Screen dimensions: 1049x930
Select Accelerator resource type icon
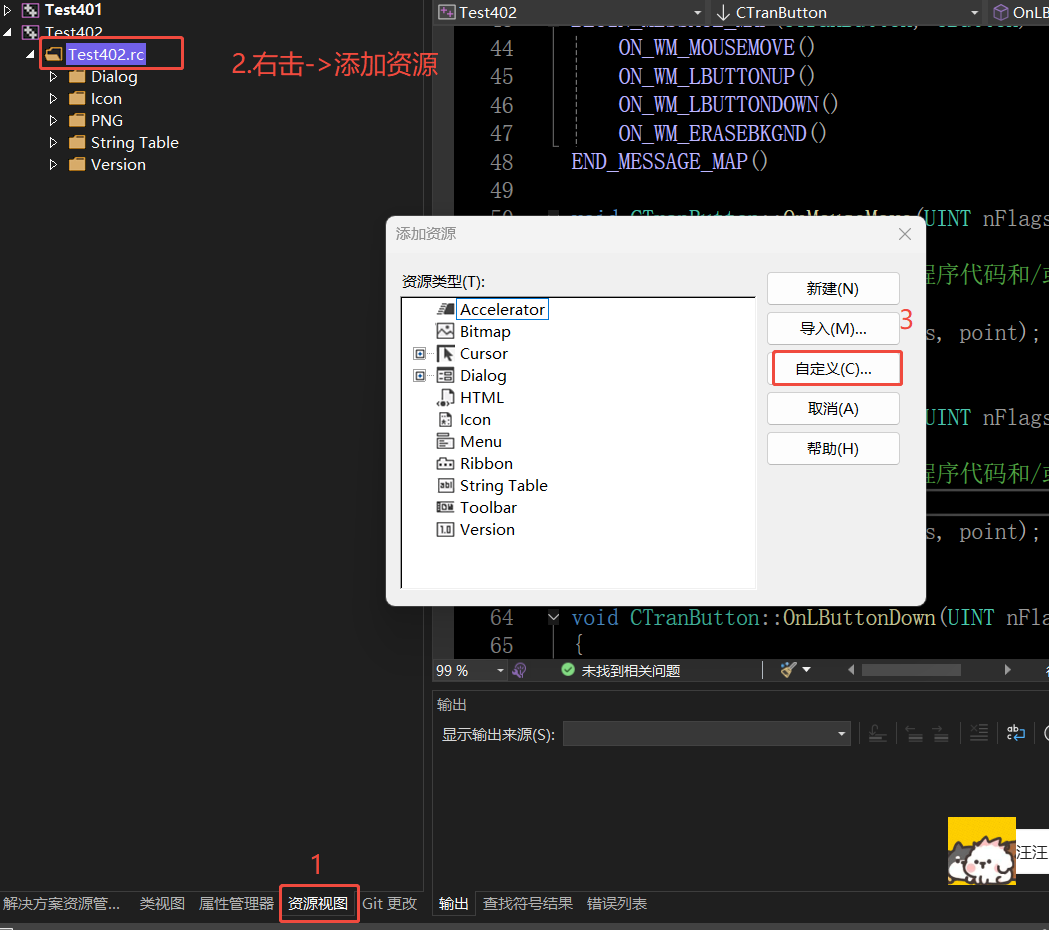[446, 309]
